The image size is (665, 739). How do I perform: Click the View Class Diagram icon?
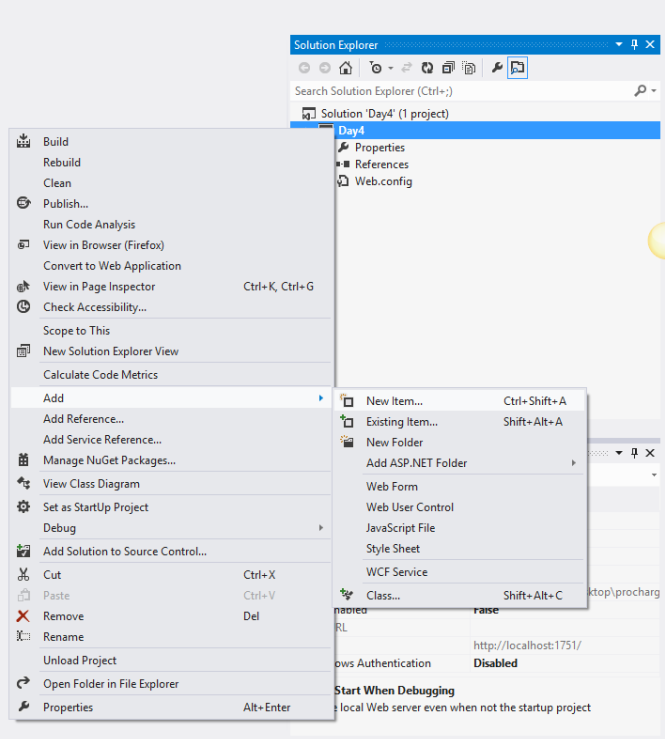24,484
